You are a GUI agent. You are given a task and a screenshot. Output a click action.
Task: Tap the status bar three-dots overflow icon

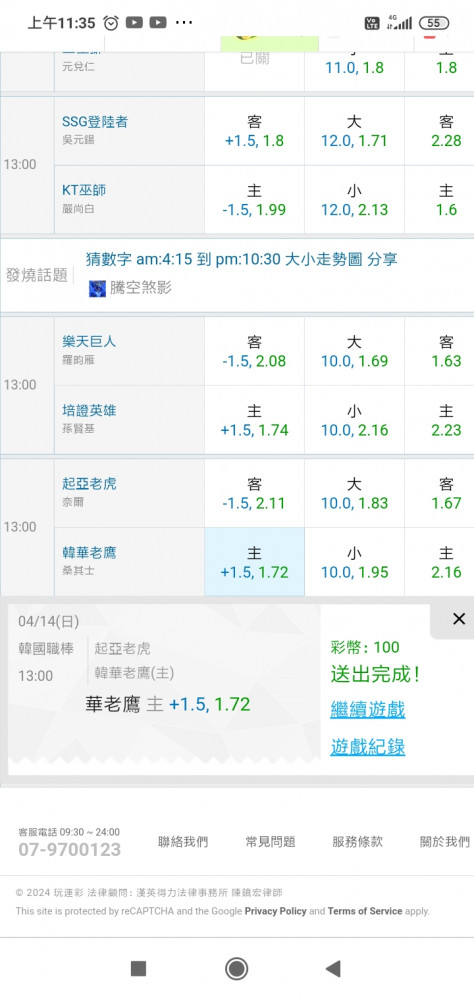click(x=183, y=23)
